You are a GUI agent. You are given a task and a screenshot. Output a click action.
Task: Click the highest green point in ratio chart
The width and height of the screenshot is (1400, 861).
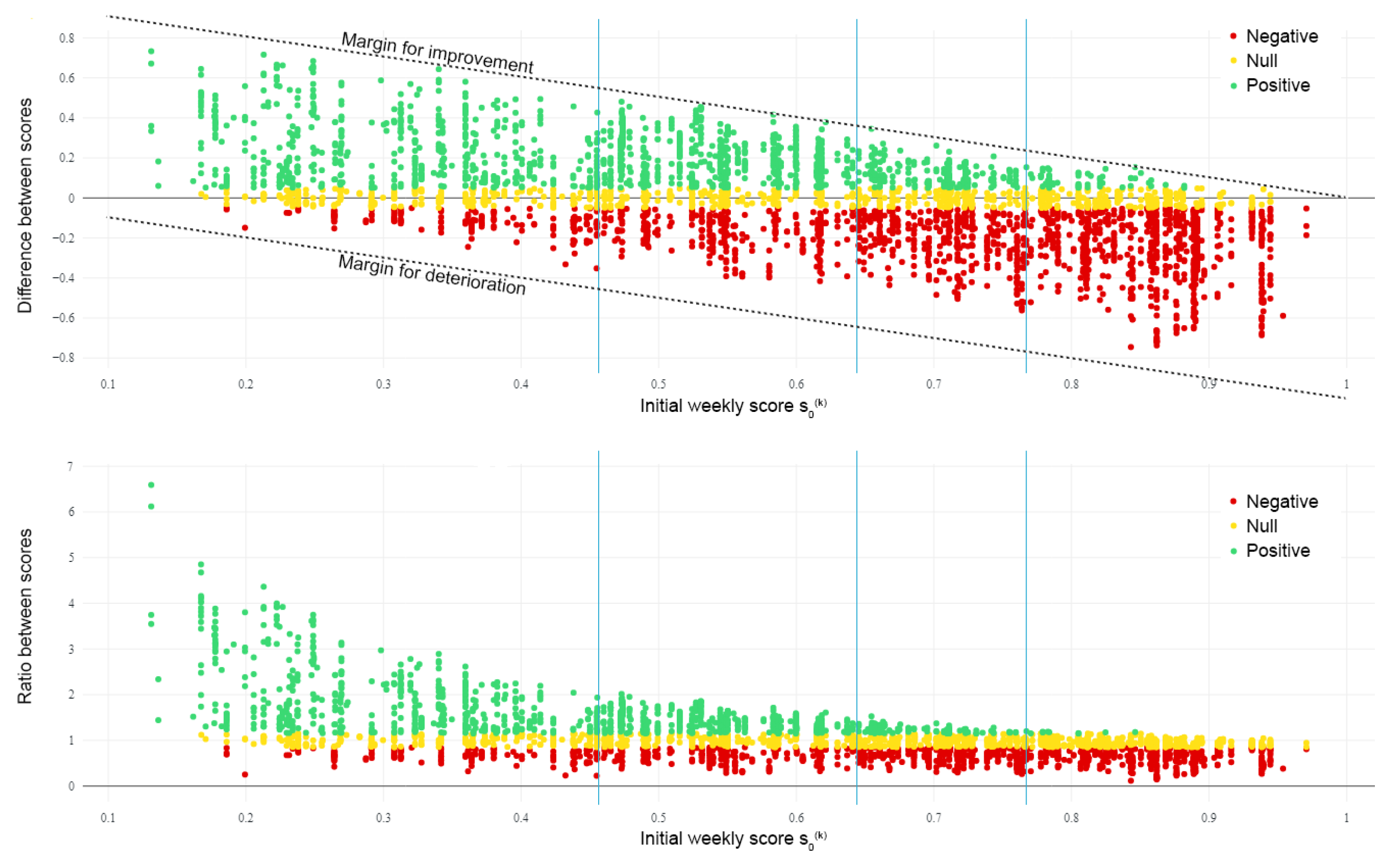[x=151, y=485]
